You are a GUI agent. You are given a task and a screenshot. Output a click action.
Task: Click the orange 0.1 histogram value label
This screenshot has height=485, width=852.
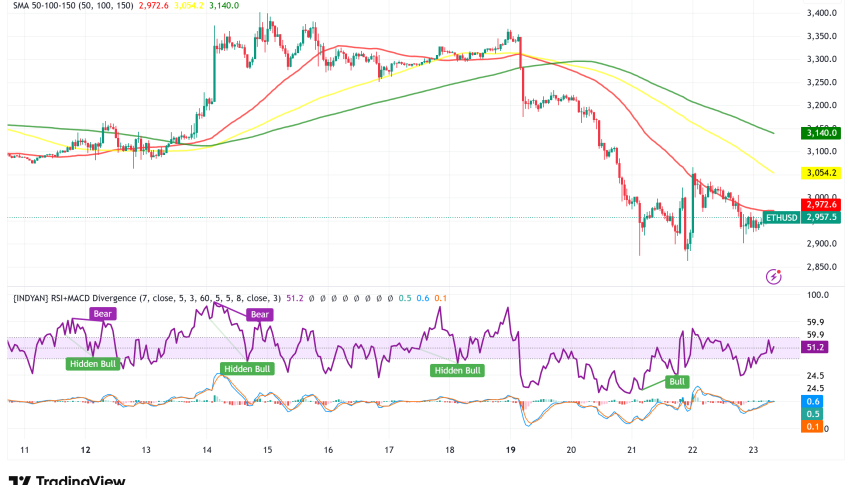815,427
